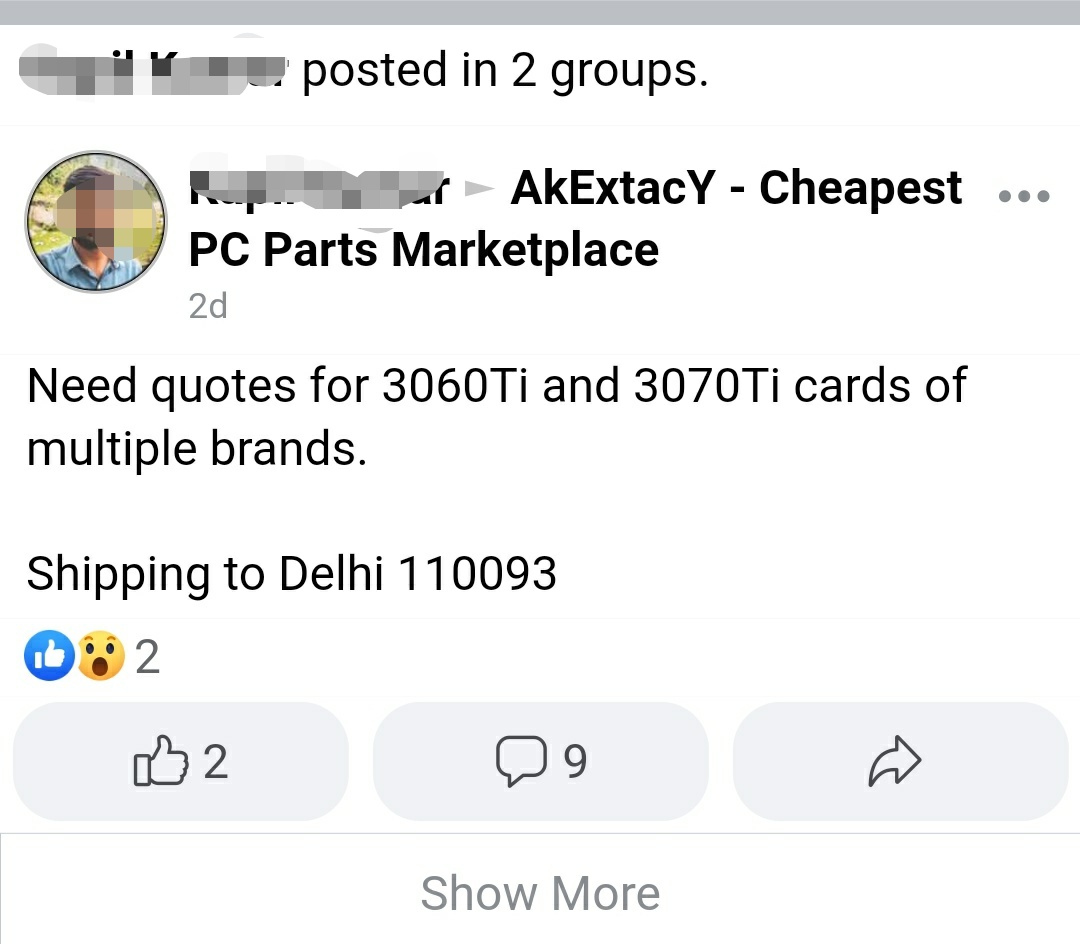Image resolution: width=1080 pixels, height=944 pixels.
Task: Click the posted in 2 groups text
Action: 505,71
